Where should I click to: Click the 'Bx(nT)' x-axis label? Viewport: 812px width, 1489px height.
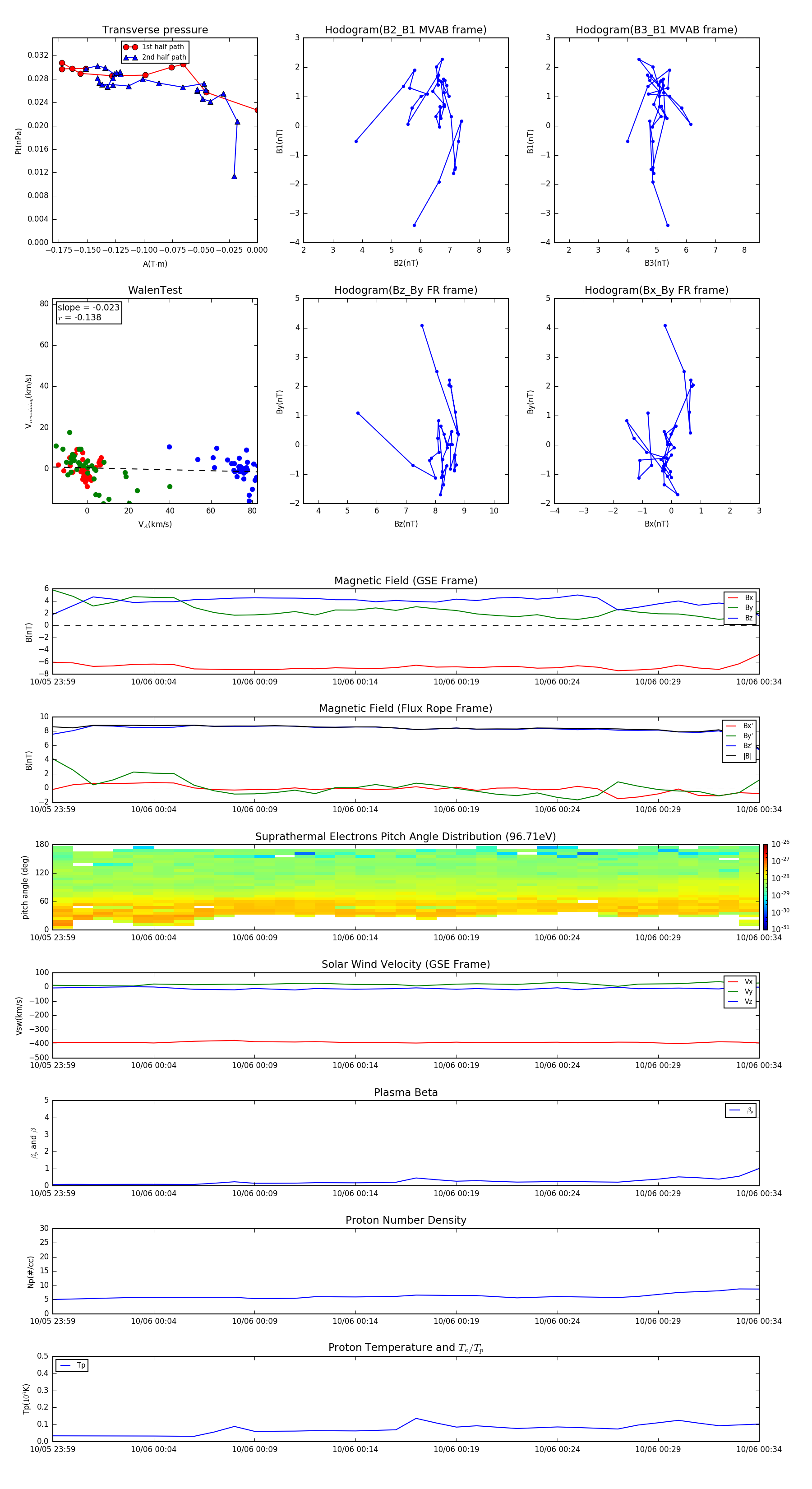pos(656,524)
